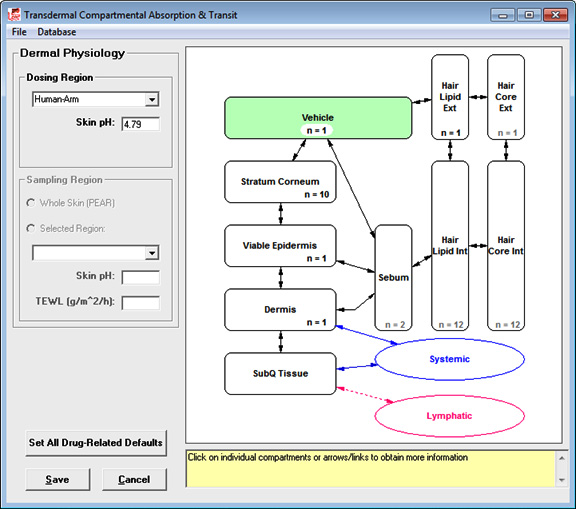Click the n = 10 label in Stratum Corneum
Image resolution: width=576 pixels, height=509 pixels.
pyautogui.click(x=317, y=194)
